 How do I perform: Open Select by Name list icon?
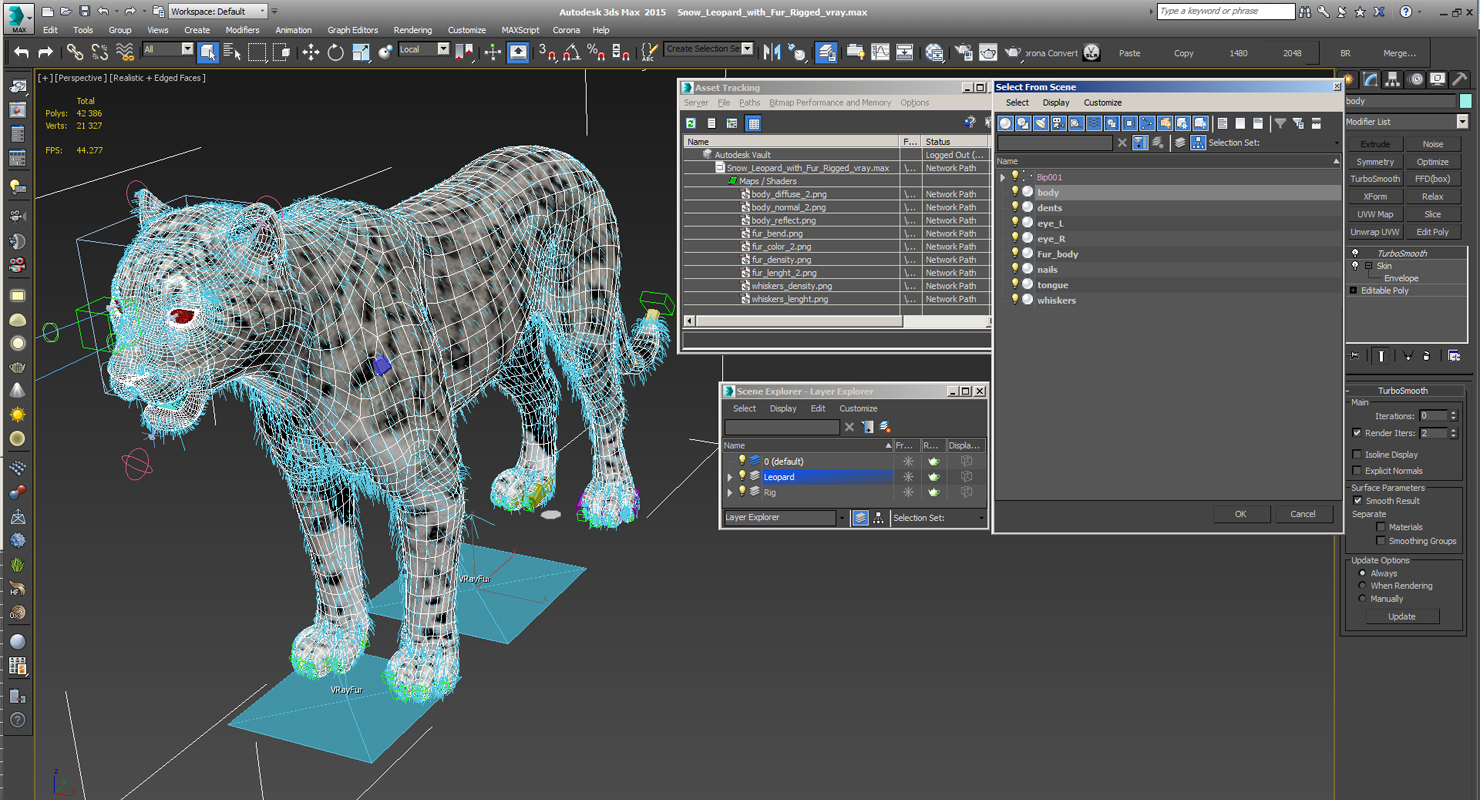point(232,52)
